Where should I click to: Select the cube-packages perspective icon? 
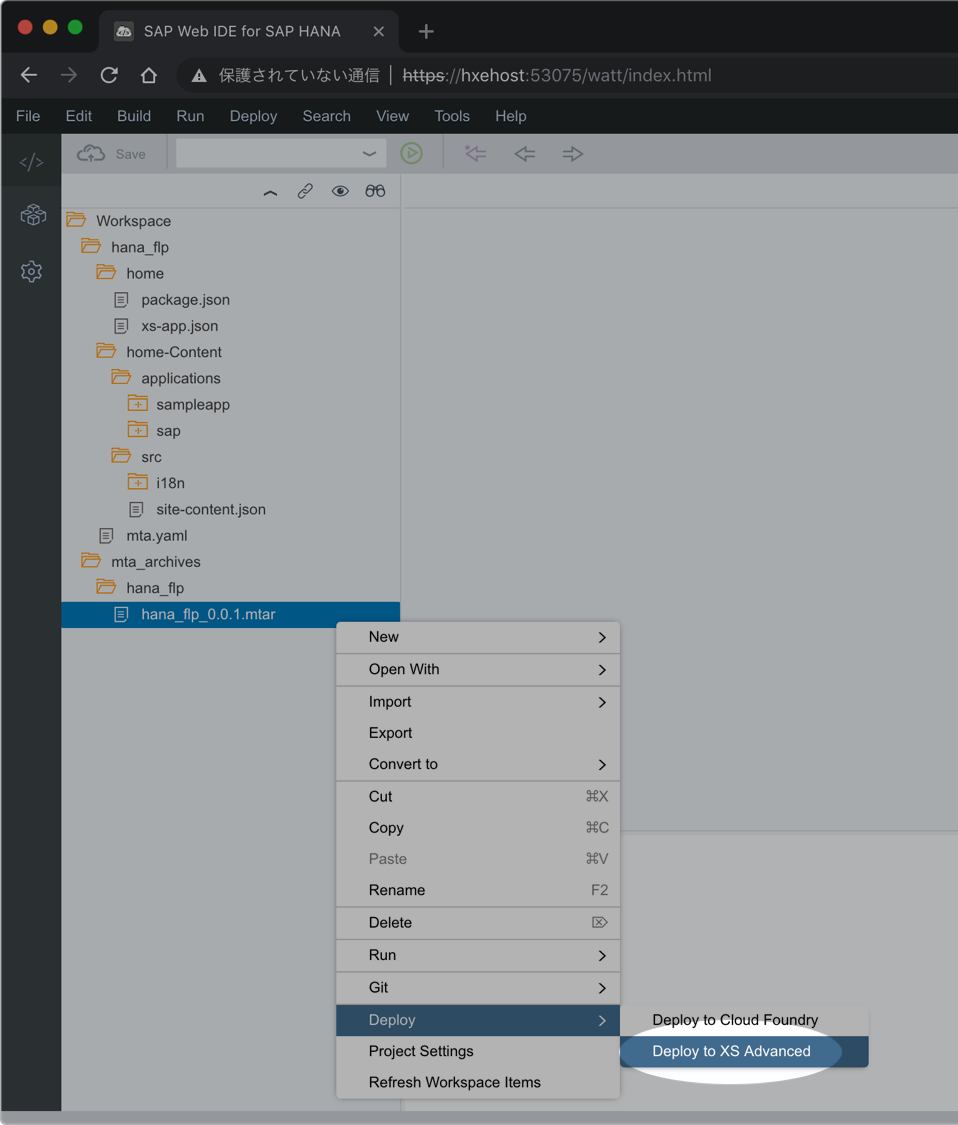(31, 214)
